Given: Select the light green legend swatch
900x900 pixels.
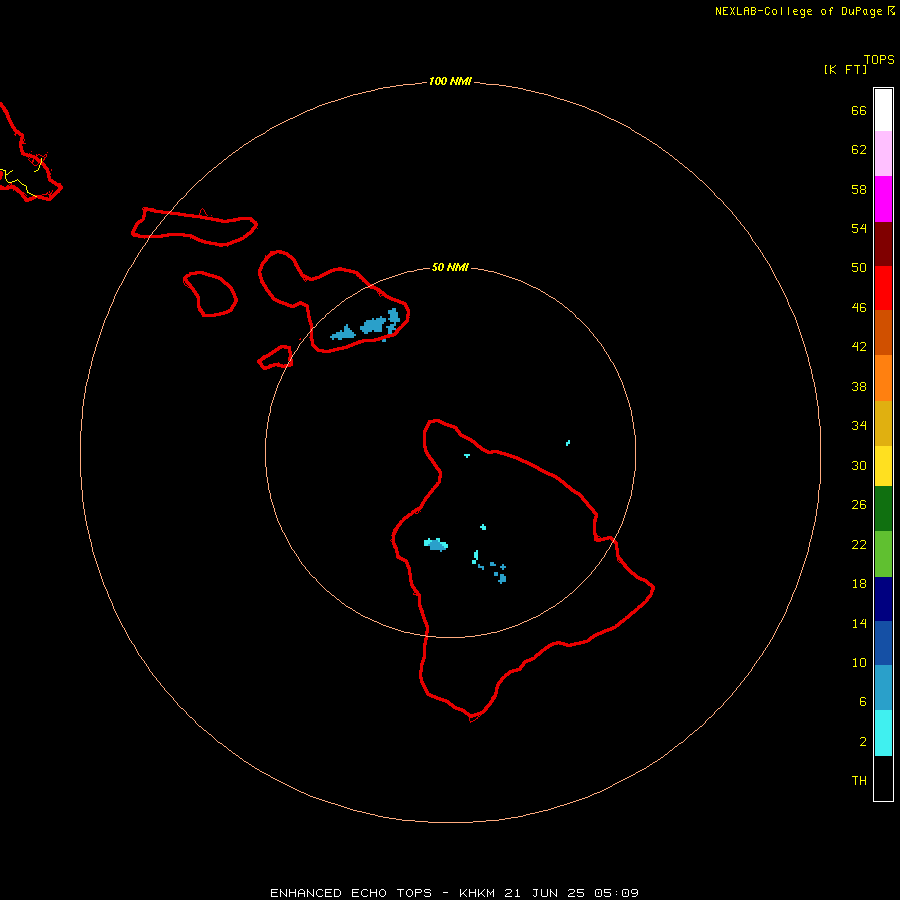Looking at the screenshot, I should click(x=883, y=554).
